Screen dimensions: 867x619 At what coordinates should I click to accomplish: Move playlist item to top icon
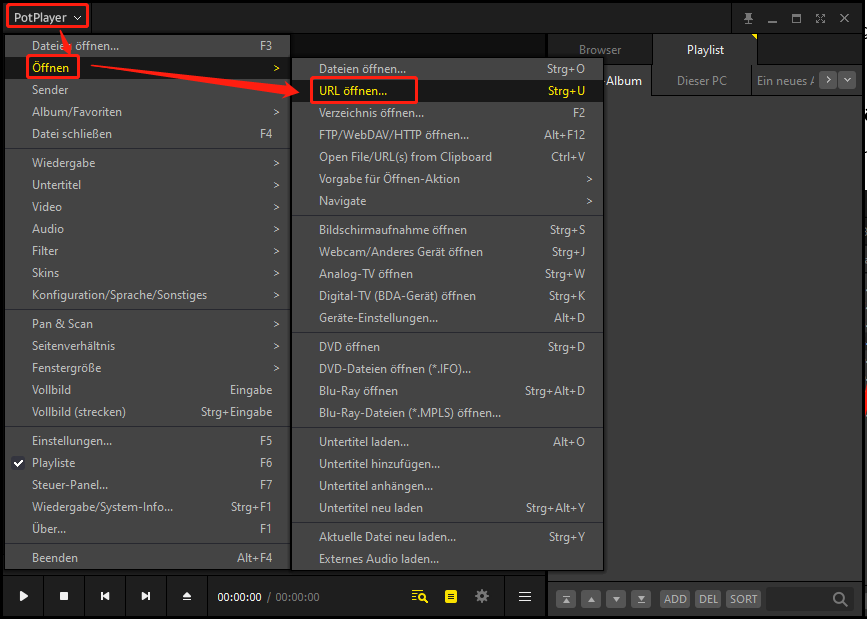coord(566,599)
